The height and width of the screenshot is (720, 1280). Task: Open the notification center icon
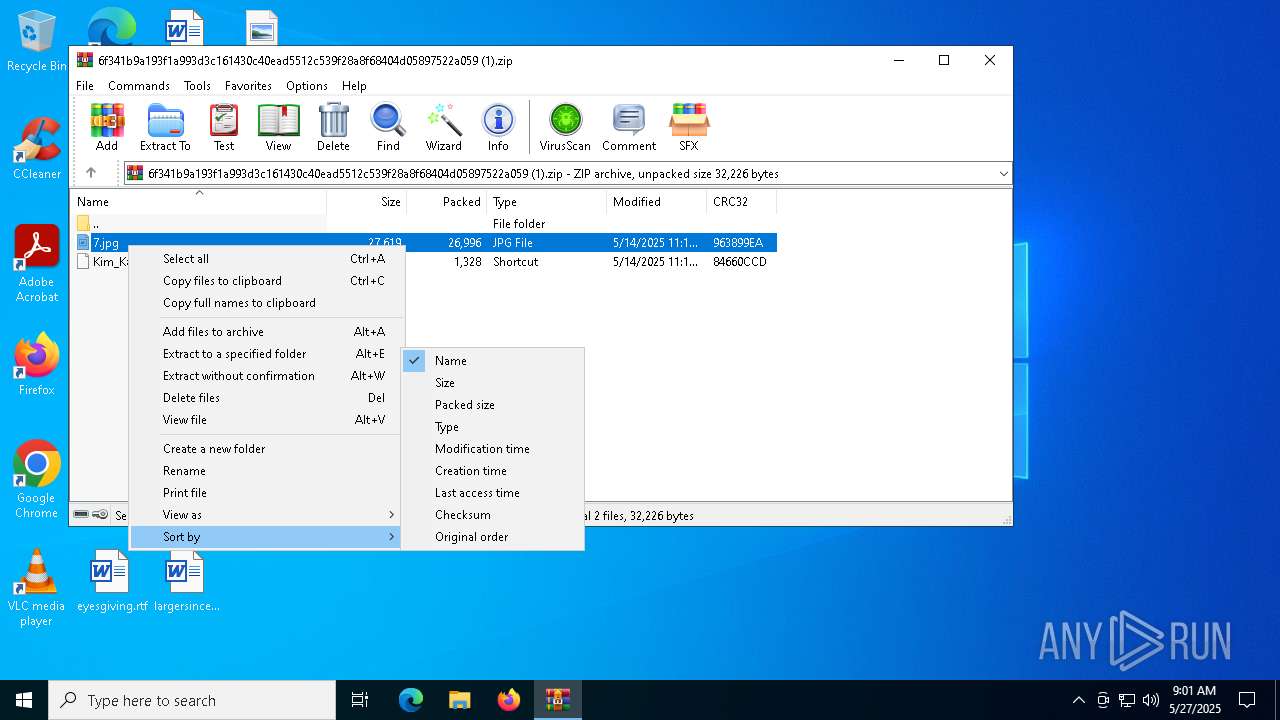1247,700
